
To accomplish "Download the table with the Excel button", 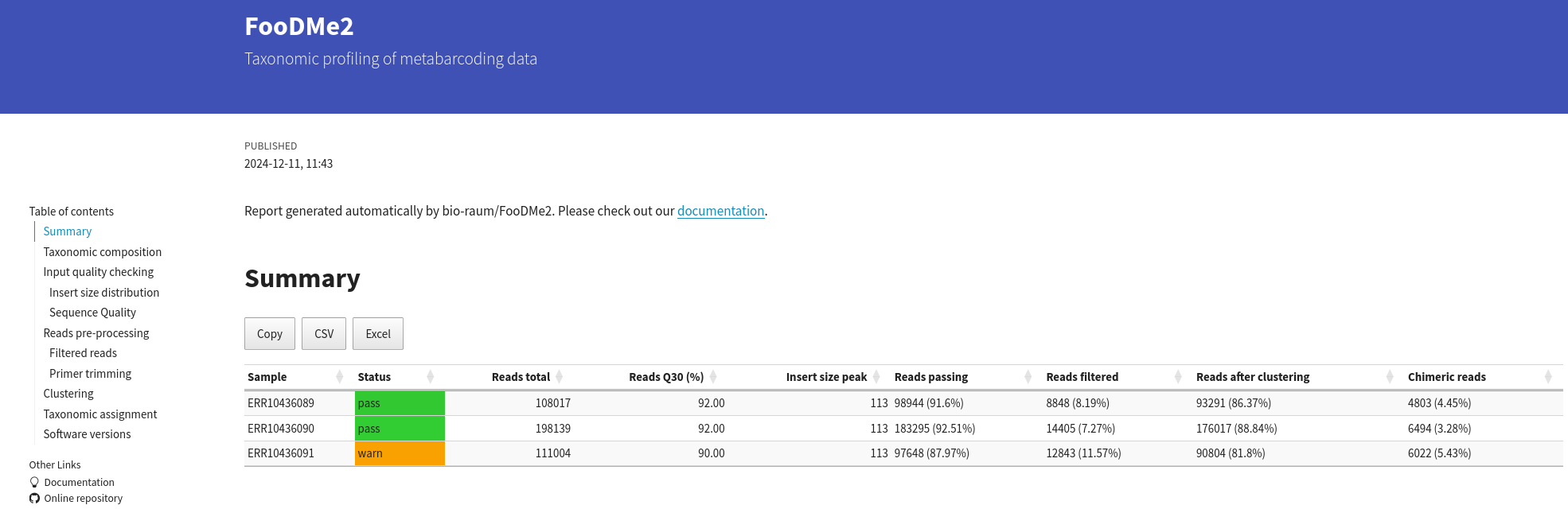I will click(x=378, y=334).
